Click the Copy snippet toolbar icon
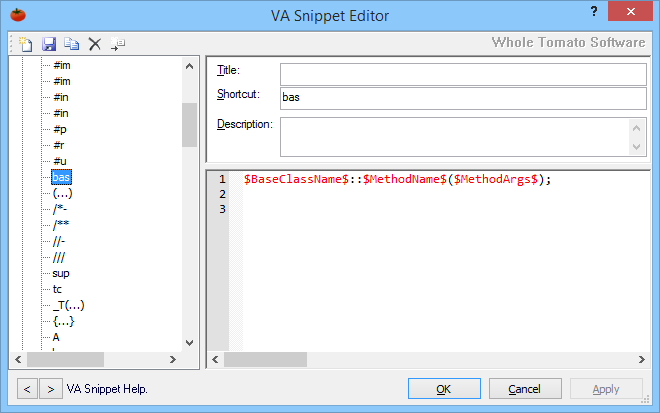This screenshot has height=413, width=660. click(x=71, y=43)
